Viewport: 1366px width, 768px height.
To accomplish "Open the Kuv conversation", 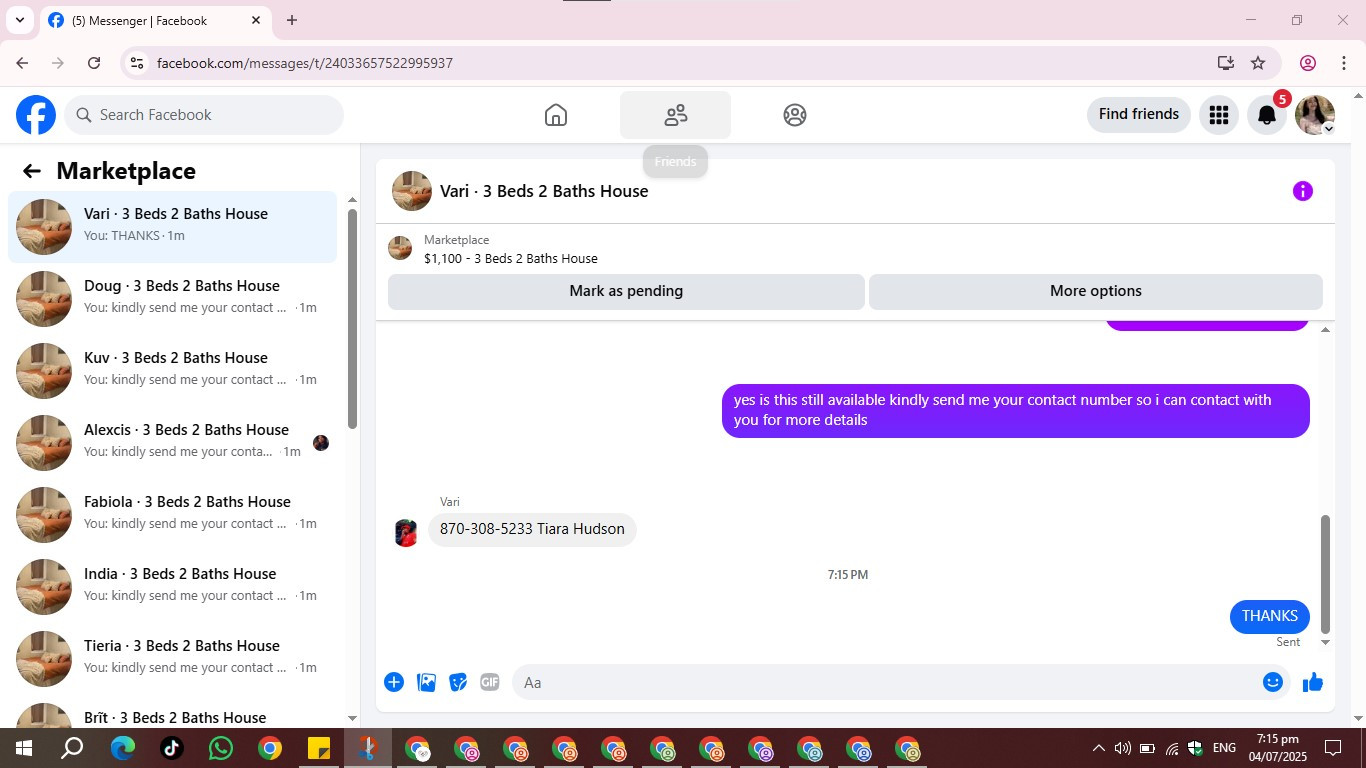I will coord(172,371).
